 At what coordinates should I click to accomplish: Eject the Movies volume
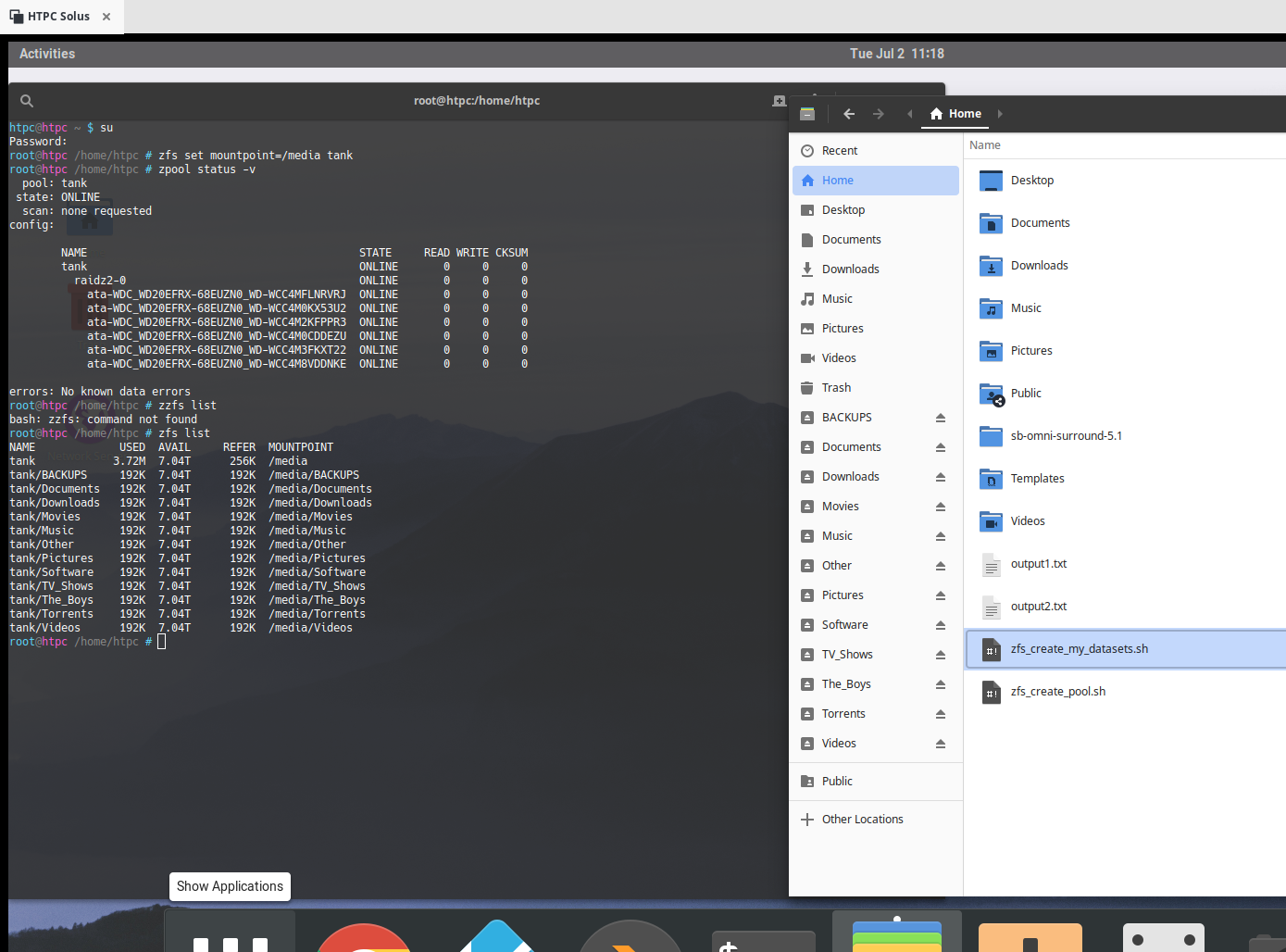[941, 507]
